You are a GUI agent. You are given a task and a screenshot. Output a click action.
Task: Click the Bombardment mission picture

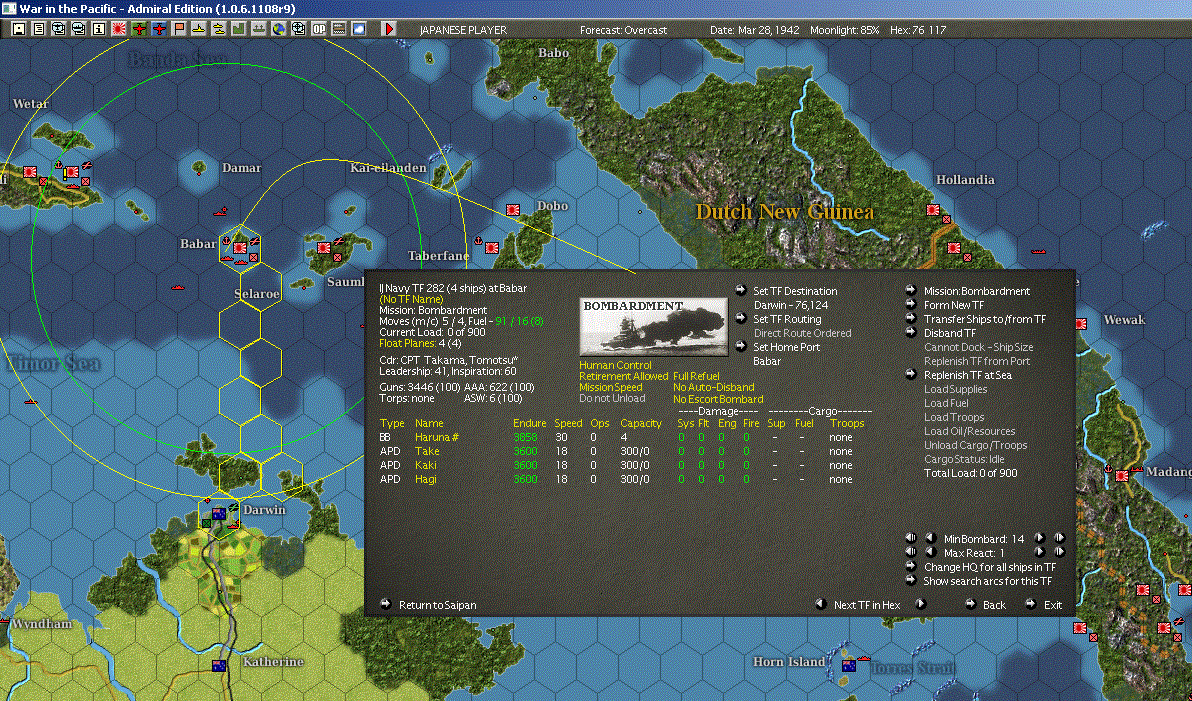click(x=653, y=327)
